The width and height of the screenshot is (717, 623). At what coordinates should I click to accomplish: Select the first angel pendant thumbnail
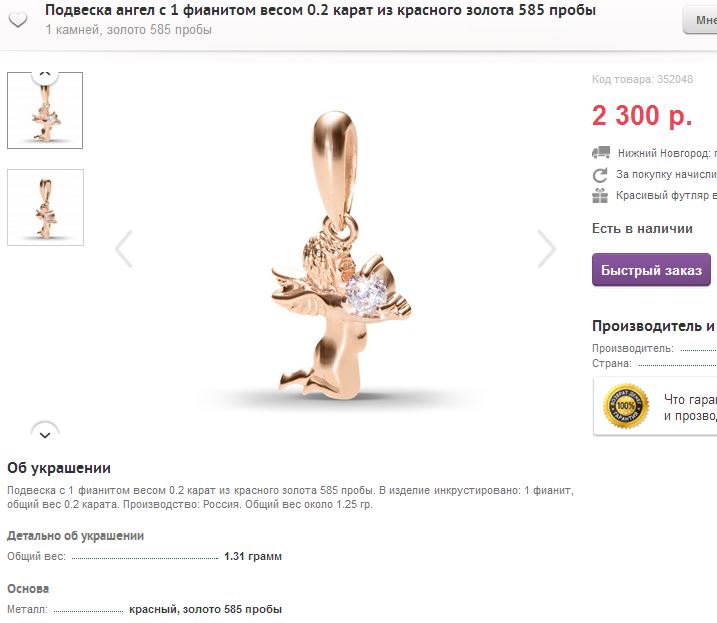[x=45, y=110]
